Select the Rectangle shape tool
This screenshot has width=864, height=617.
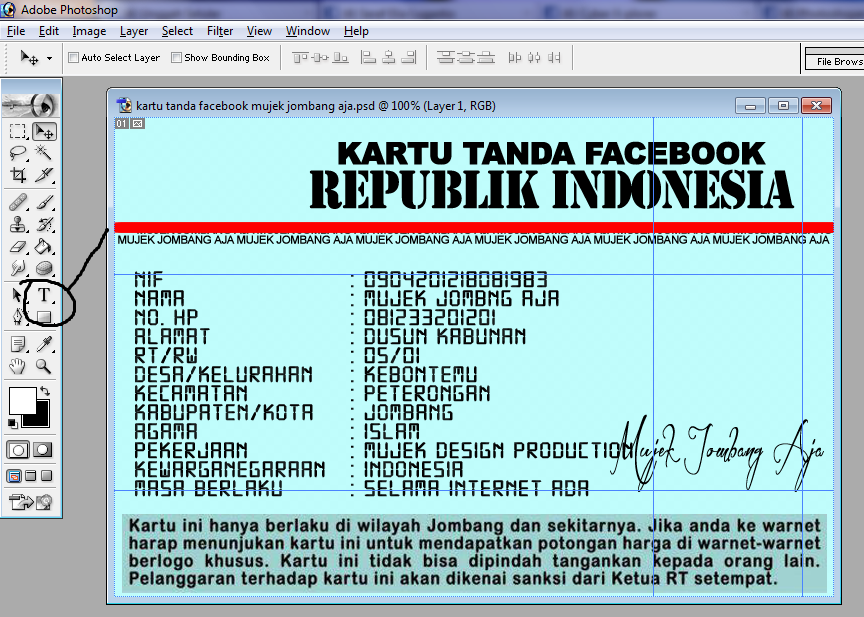click(44, 317)
